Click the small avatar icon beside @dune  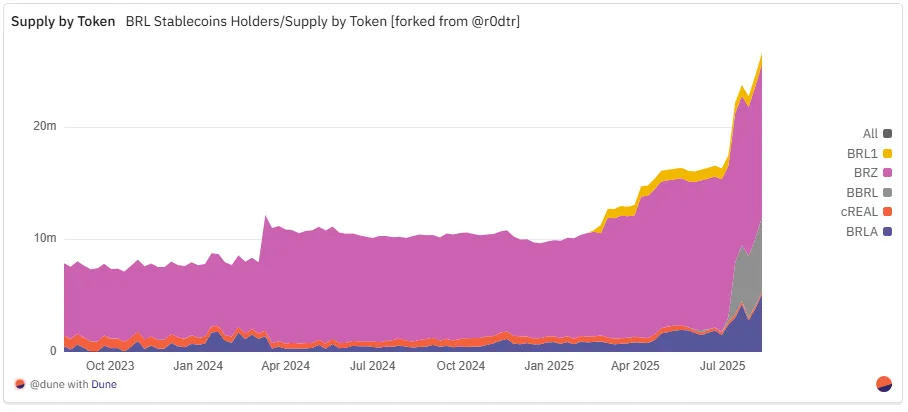19,384
